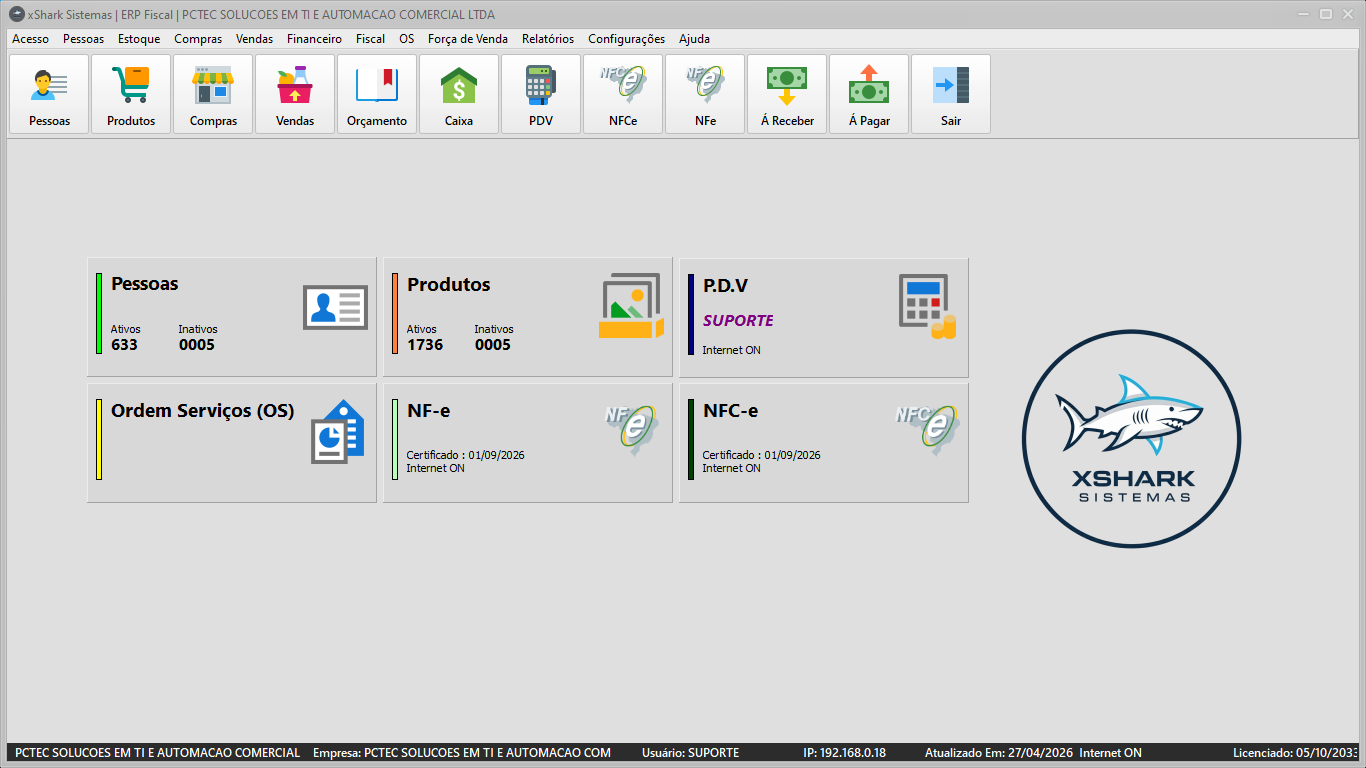
Task: Open the Ordem Serviços (OS) card title
Action: (x=203, y=411)
